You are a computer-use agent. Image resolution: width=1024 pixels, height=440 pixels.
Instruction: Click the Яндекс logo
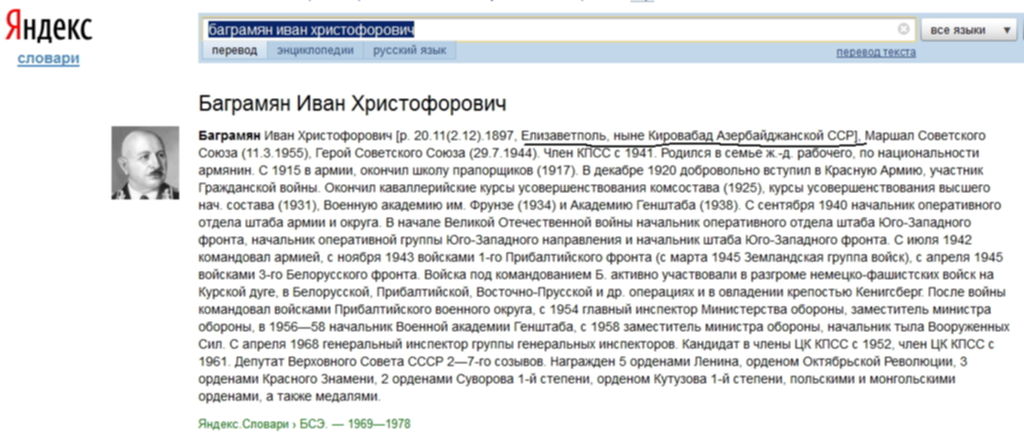(x=48, y=28)
